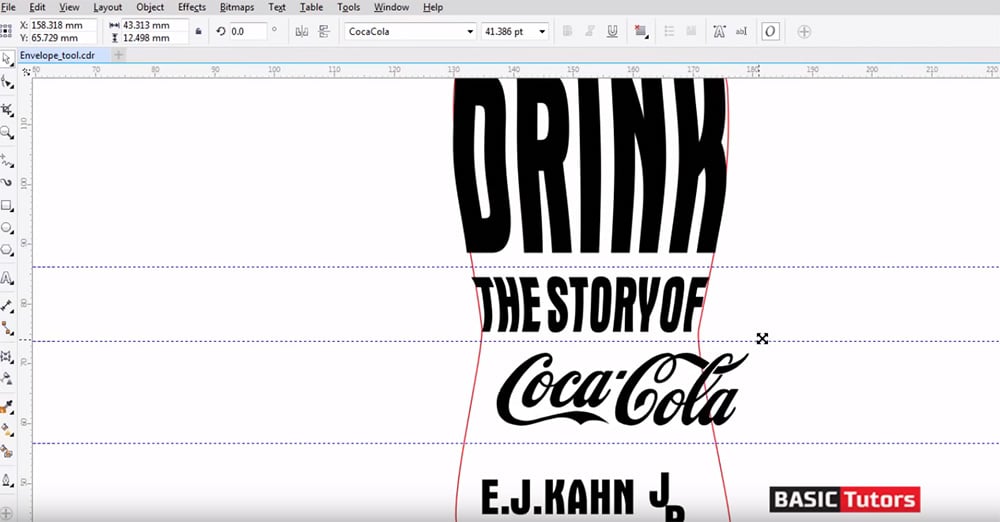Open the Bitmaps menu

point(237,7)
